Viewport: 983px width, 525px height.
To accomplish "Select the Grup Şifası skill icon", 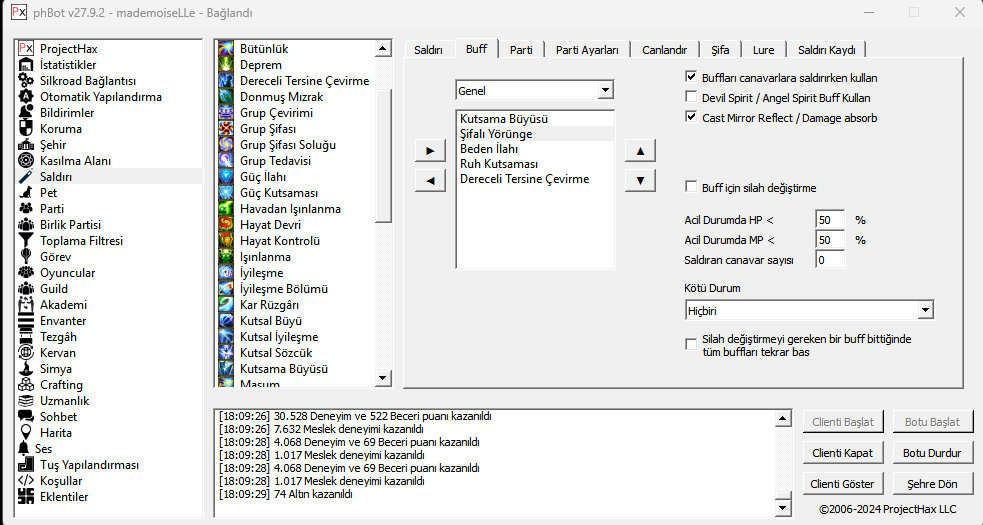I will pyautogui.click(x=227, y=129).
